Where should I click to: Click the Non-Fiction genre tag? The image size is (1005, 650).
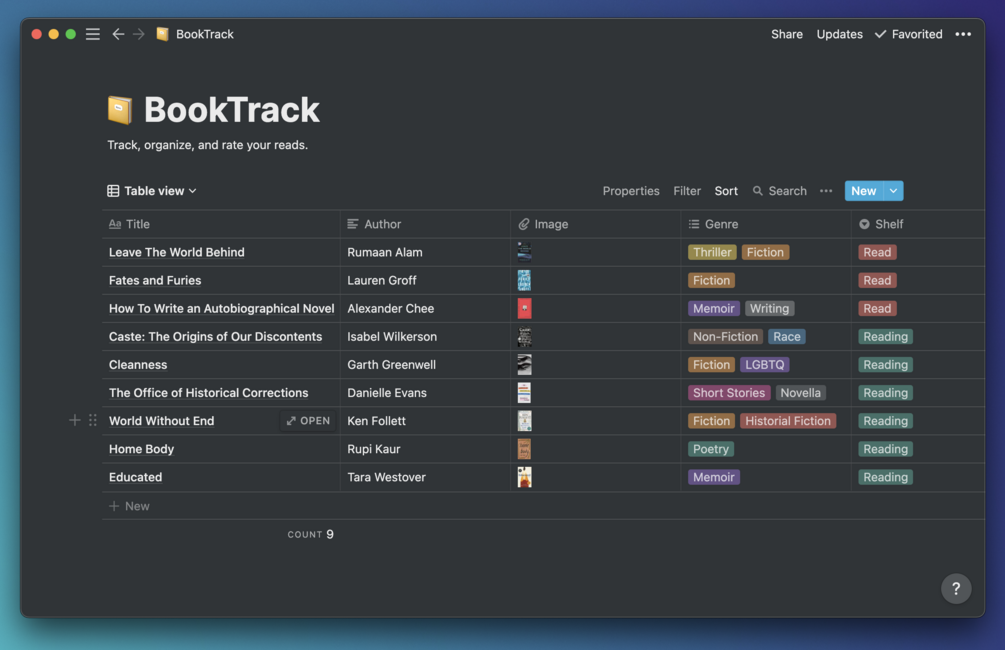pyautogui.click(x=725, y=337)
